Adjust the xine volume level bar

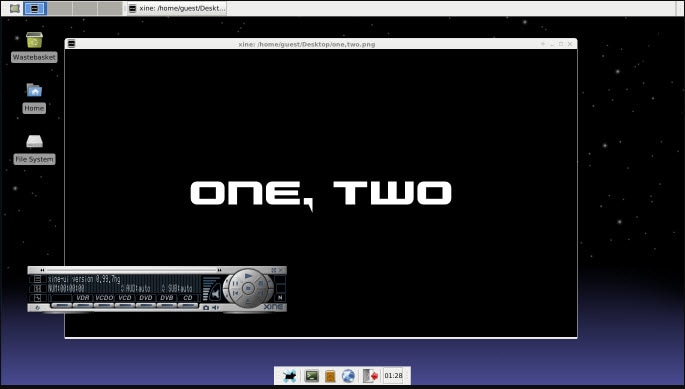pyautogui.click(x=207, y=288)
